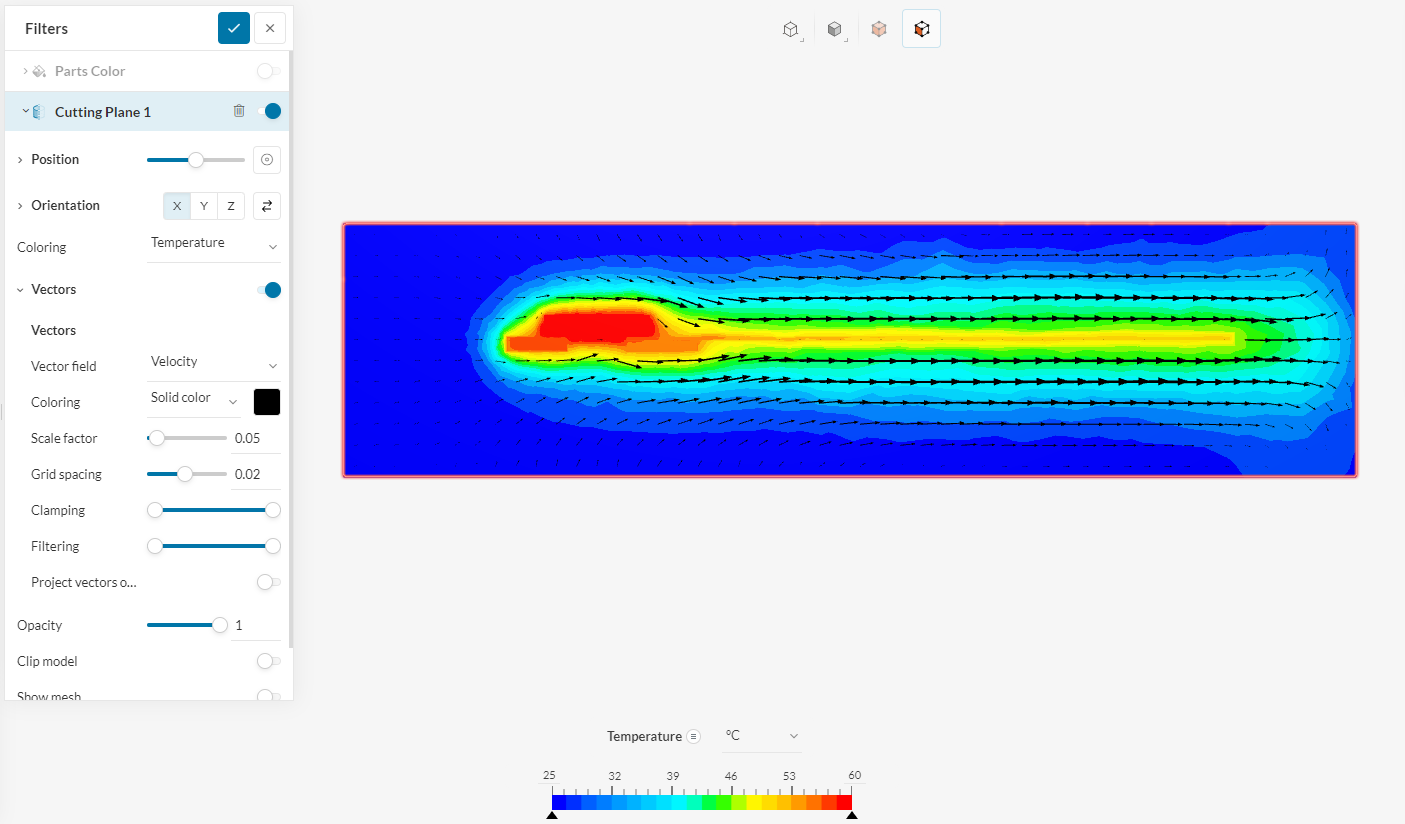
Task: Open the Temperature legend options icon
Action: [694, 736]
